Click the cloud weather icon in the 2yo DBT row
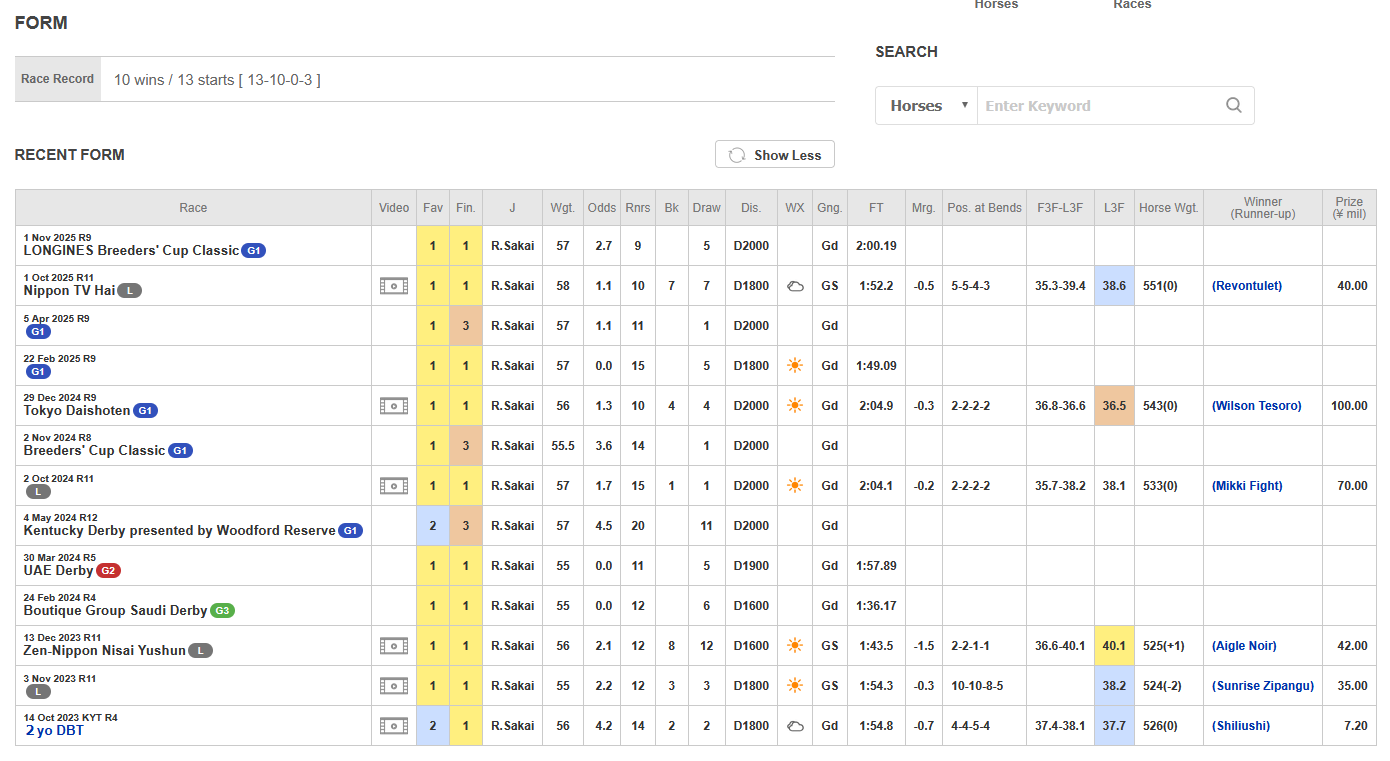1390x761 pixels. [795, 726]
